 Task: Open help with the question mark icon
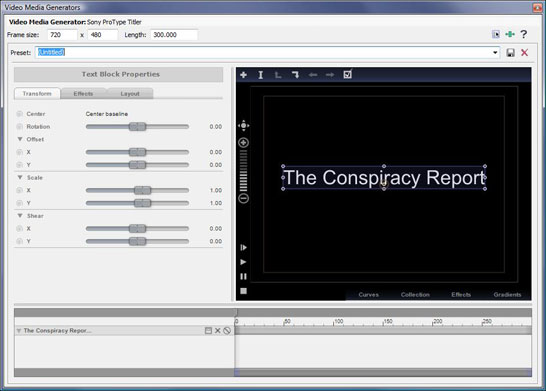pos(523,34)
